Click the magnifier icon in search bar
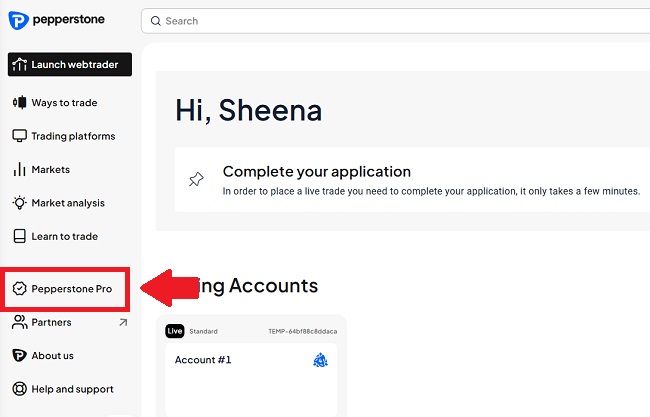 [x=155, y=21]
